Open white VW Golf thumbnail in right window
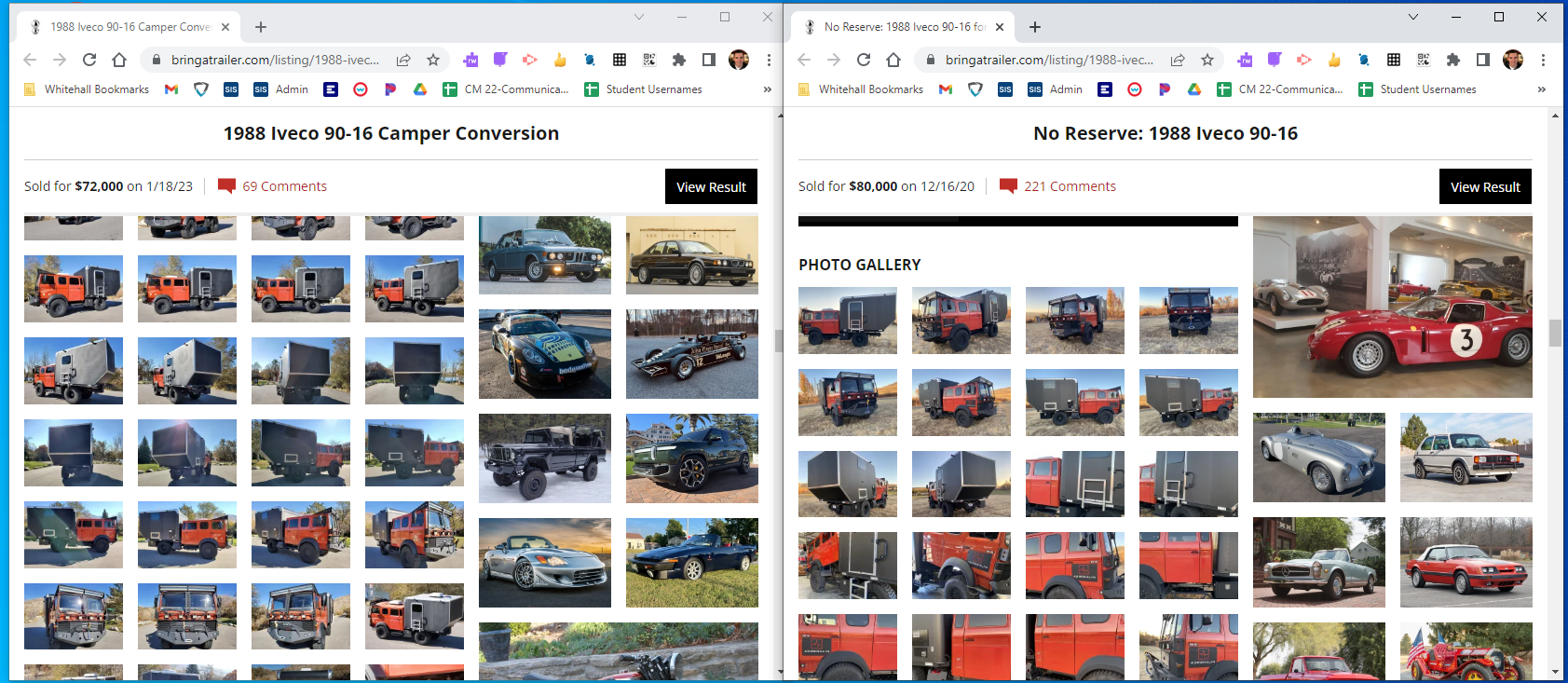This screenshot has height=683, width=1568. click(x=1466, y=458)
